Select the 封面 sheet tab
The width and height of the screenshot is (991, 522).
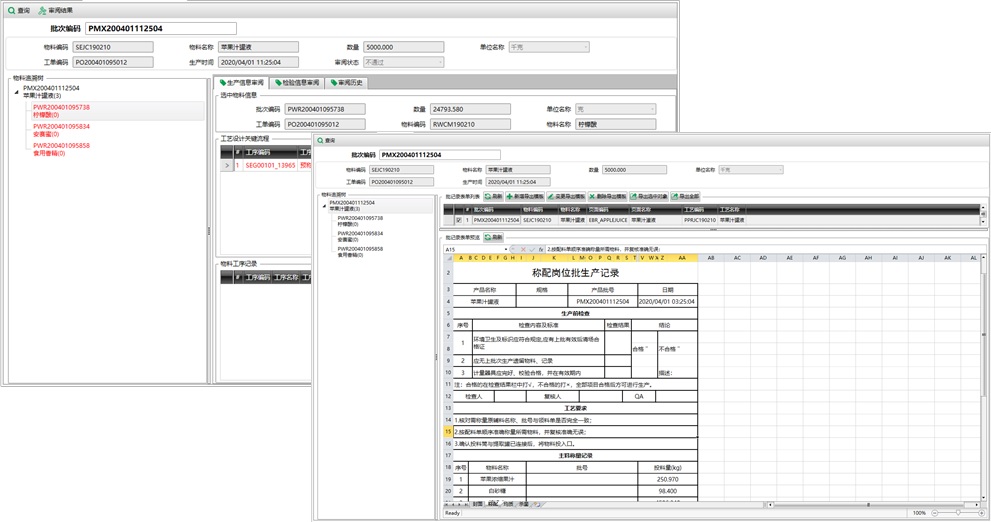pos(478,504)
